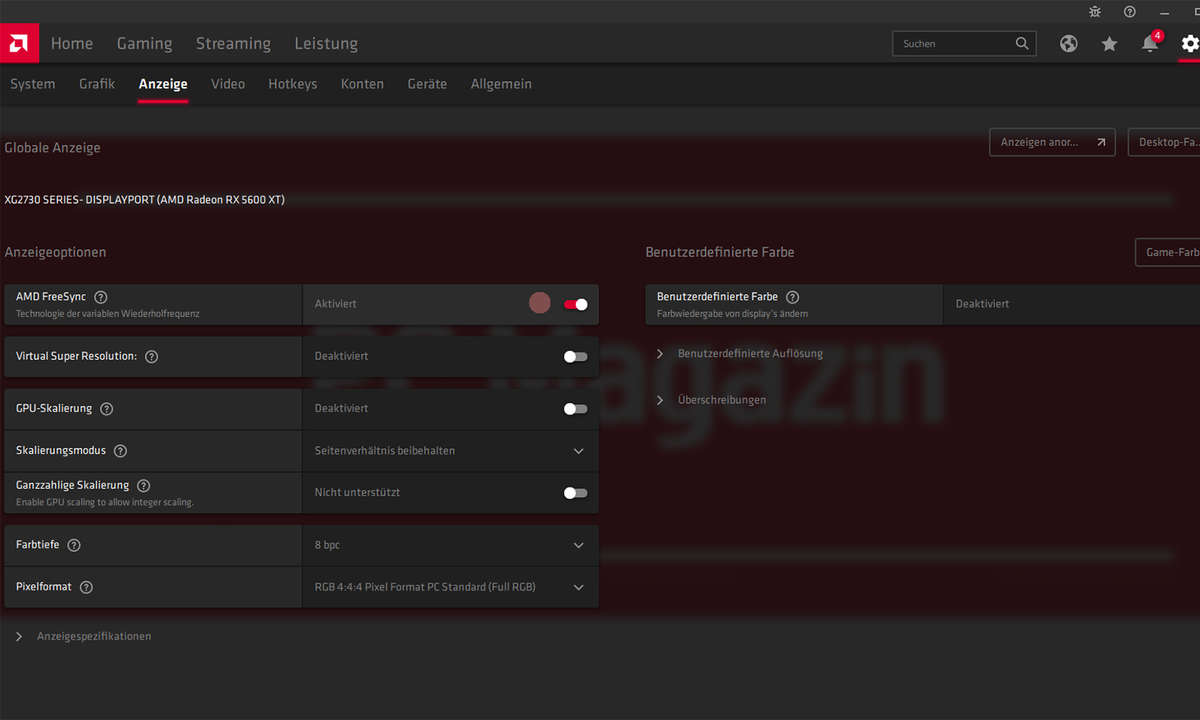Click the Anzeigen anor... button

(1051, 142)
